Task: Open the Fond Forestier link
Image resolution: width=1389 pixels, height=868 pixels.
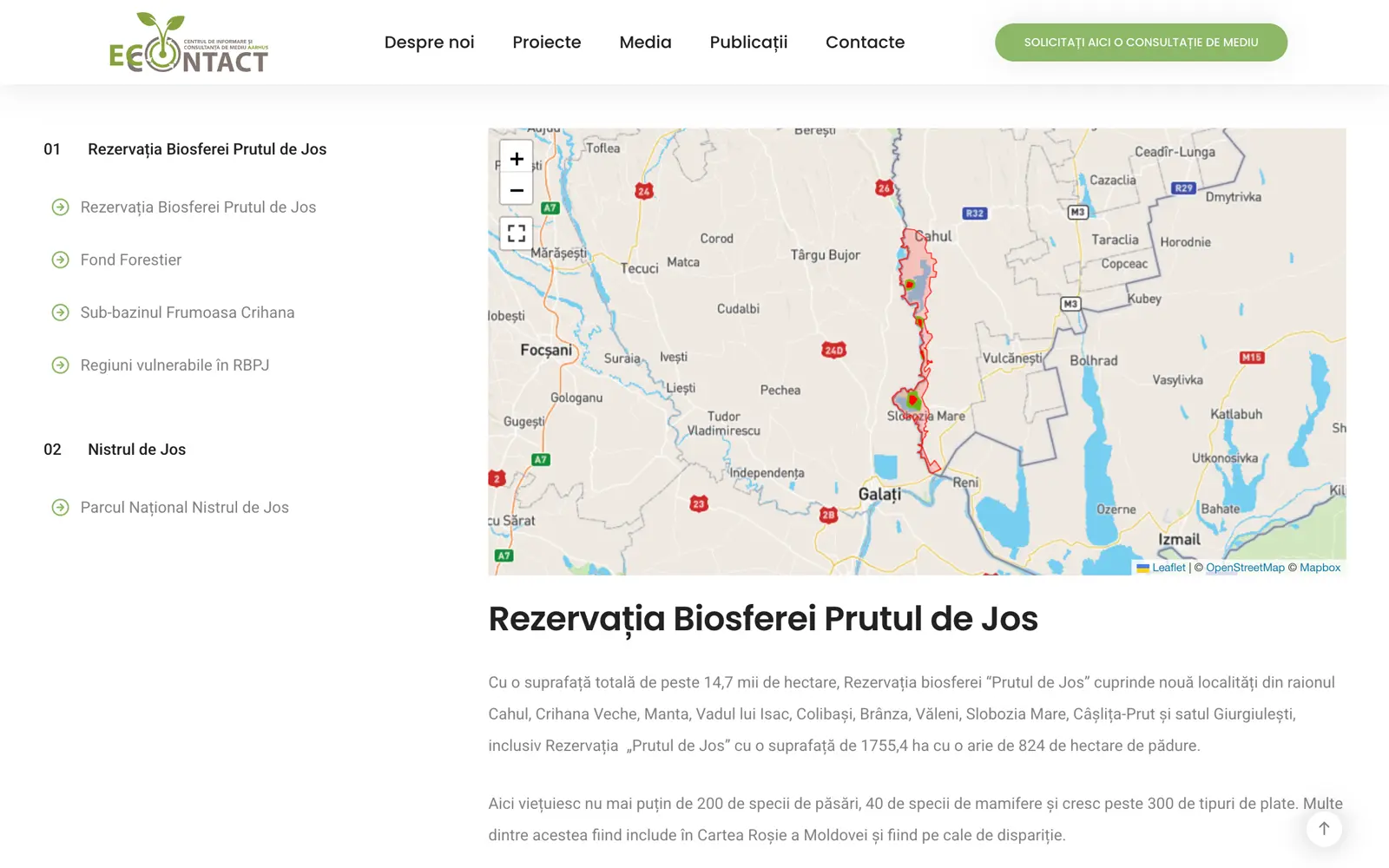Action: click(x=131, y=260)
